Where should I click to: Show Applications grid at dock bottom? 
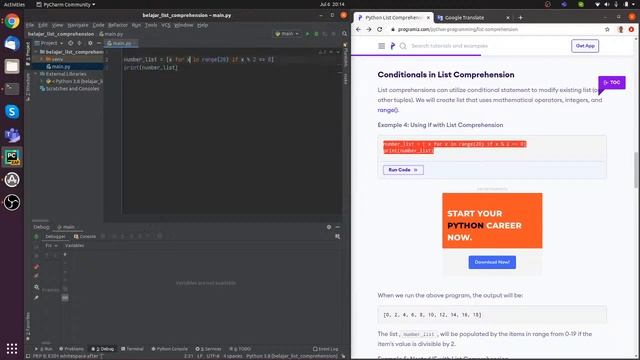(12, 349)
